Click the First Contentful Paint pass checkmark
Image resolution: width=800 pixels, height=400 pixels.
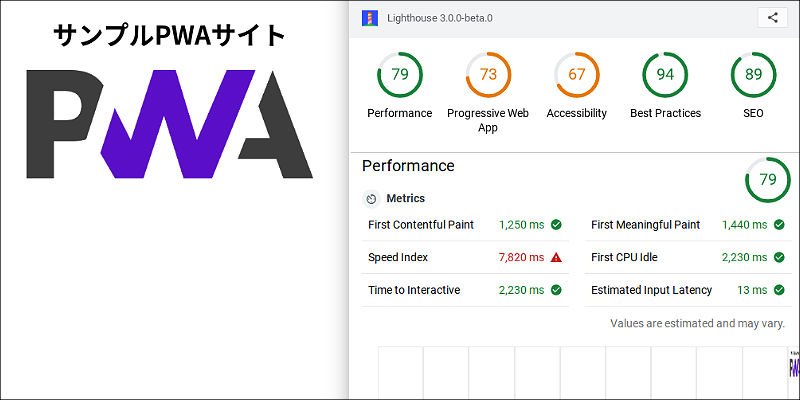[x=556, y=224]
